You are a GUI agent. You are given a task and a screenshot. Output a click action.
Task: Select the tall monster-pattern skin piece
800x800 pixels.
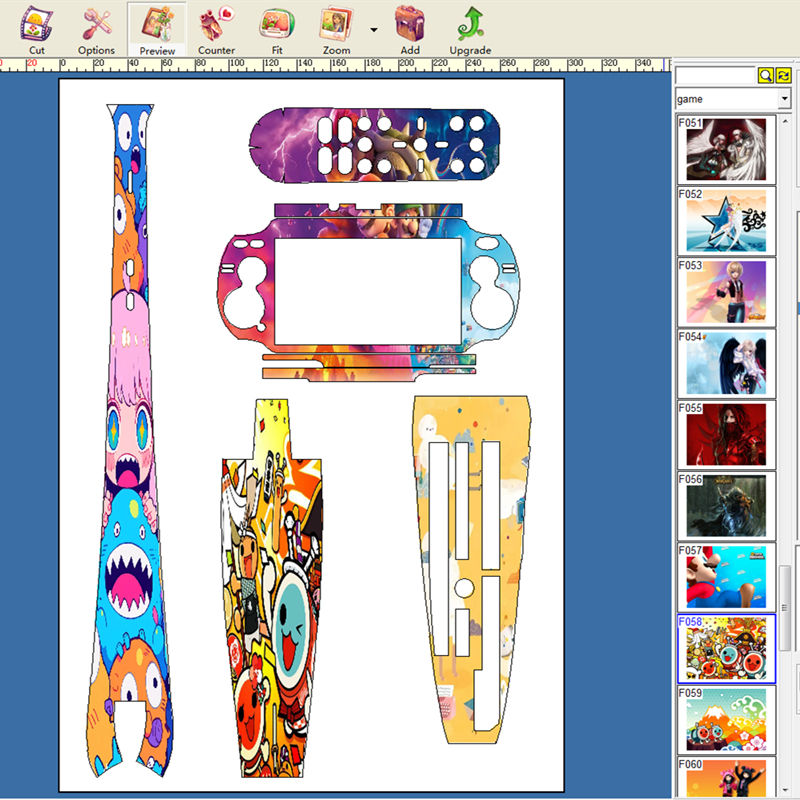click(130, 440)
